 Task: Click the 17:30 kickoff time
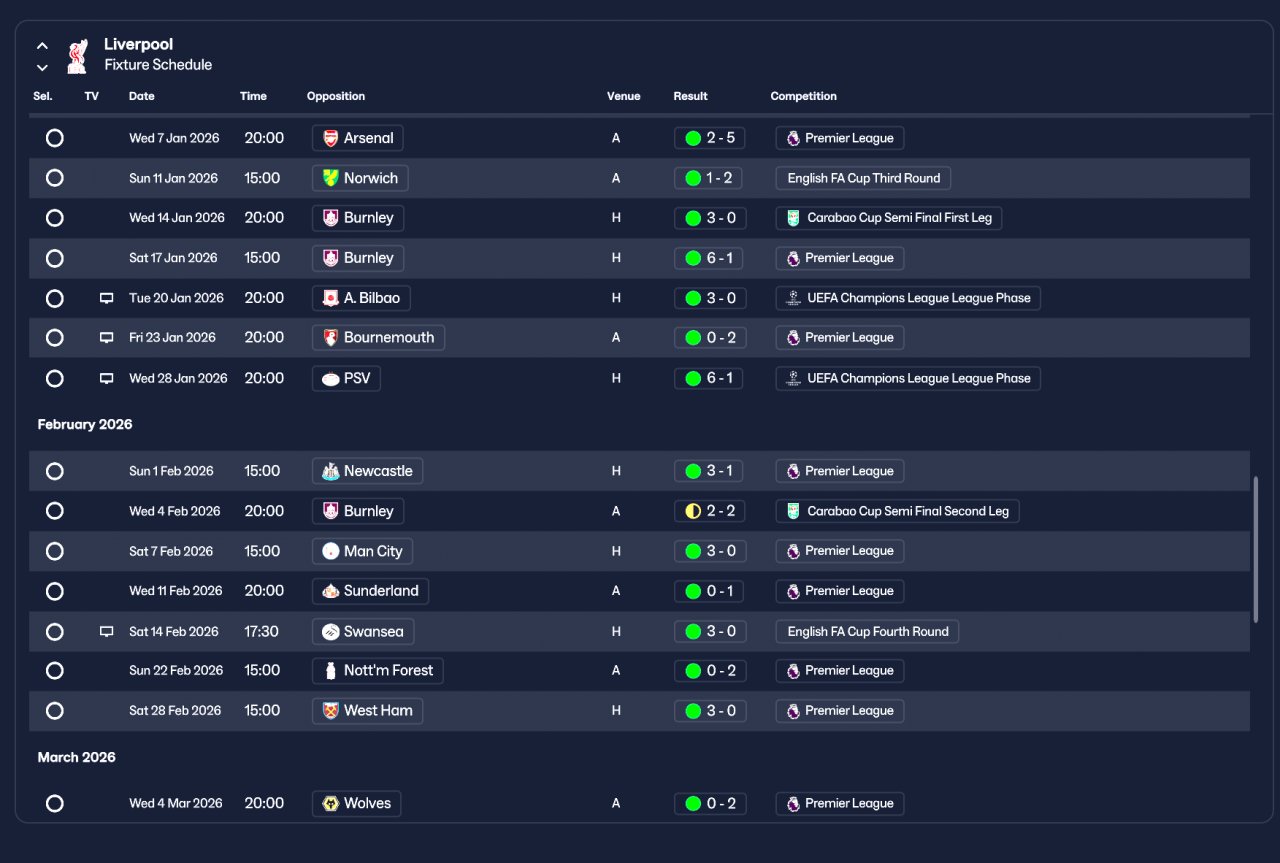pos(262,632)
